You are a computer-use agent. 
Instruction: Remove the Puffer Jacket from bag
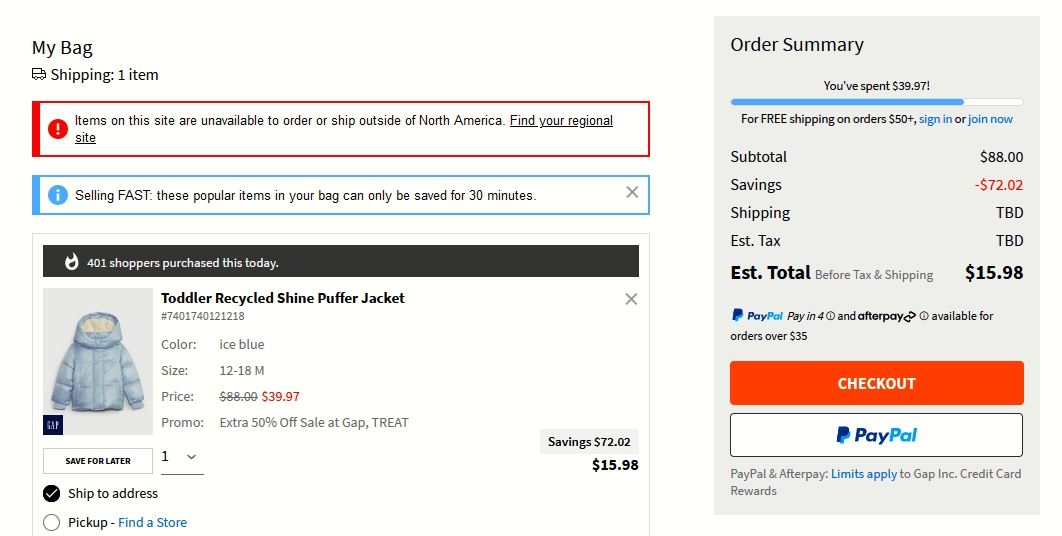631,299
